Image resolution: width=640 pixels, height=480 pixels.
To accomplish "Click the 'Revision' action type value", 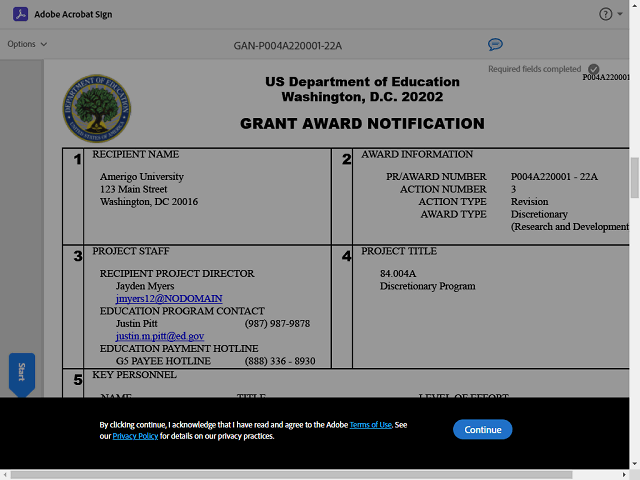I will click(529, 202).
